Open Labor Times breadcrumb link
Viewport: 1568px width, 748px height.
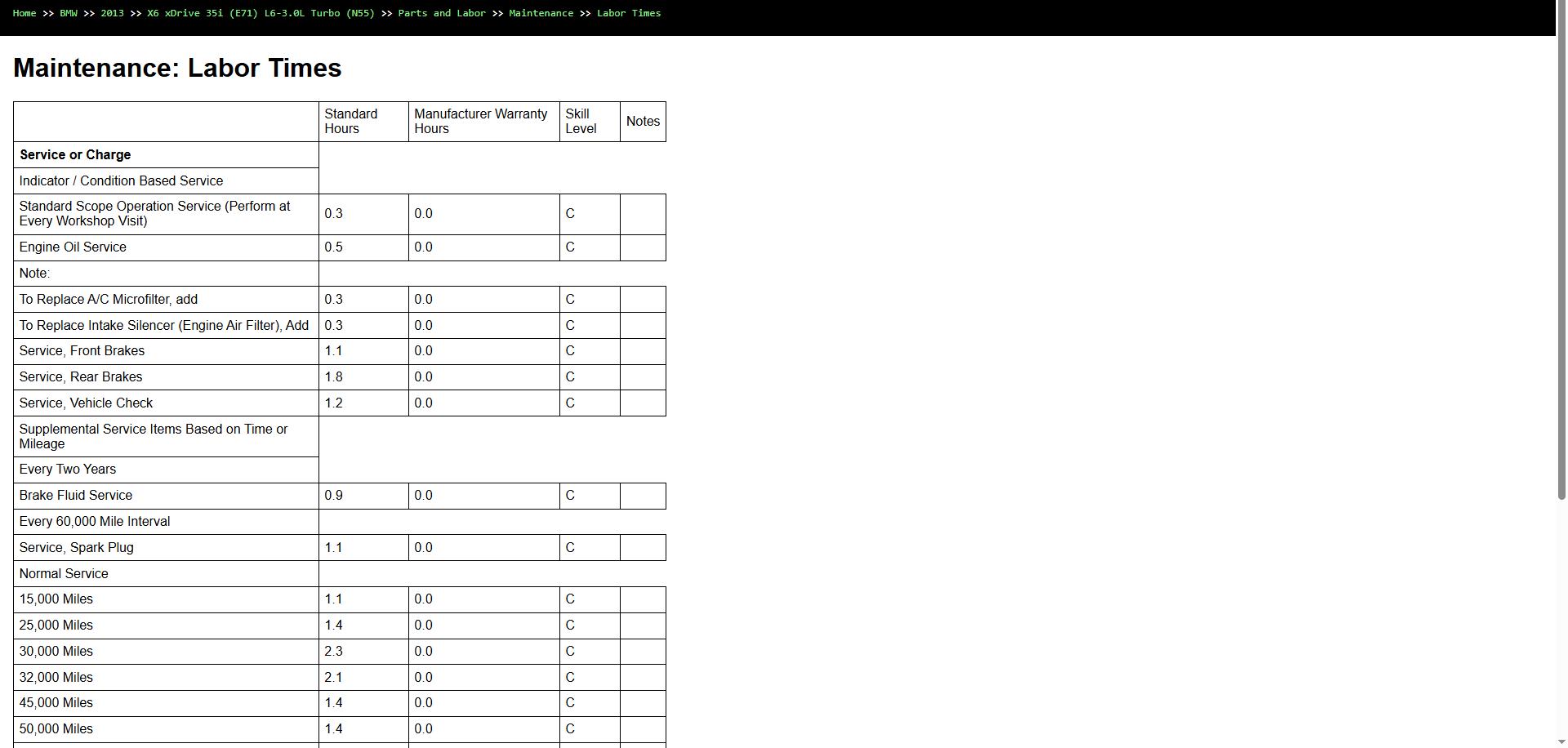click(629, 13)
